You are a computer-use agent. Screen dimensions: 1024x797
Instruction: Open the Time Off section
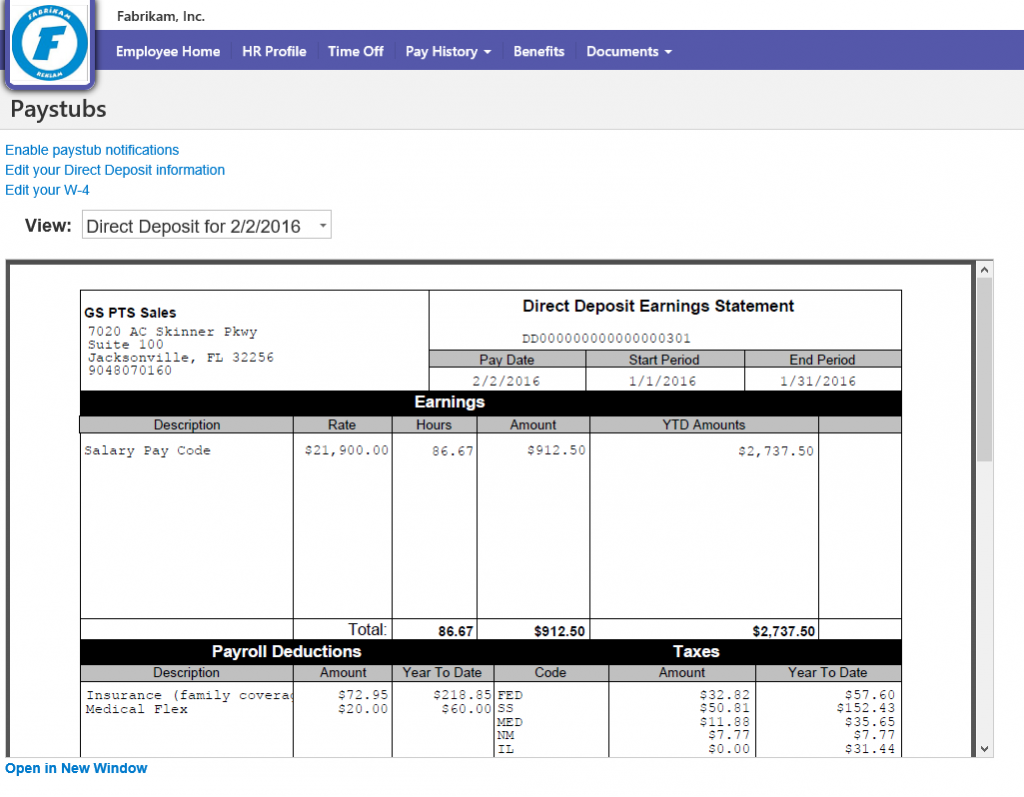click(x=355, y=52)
